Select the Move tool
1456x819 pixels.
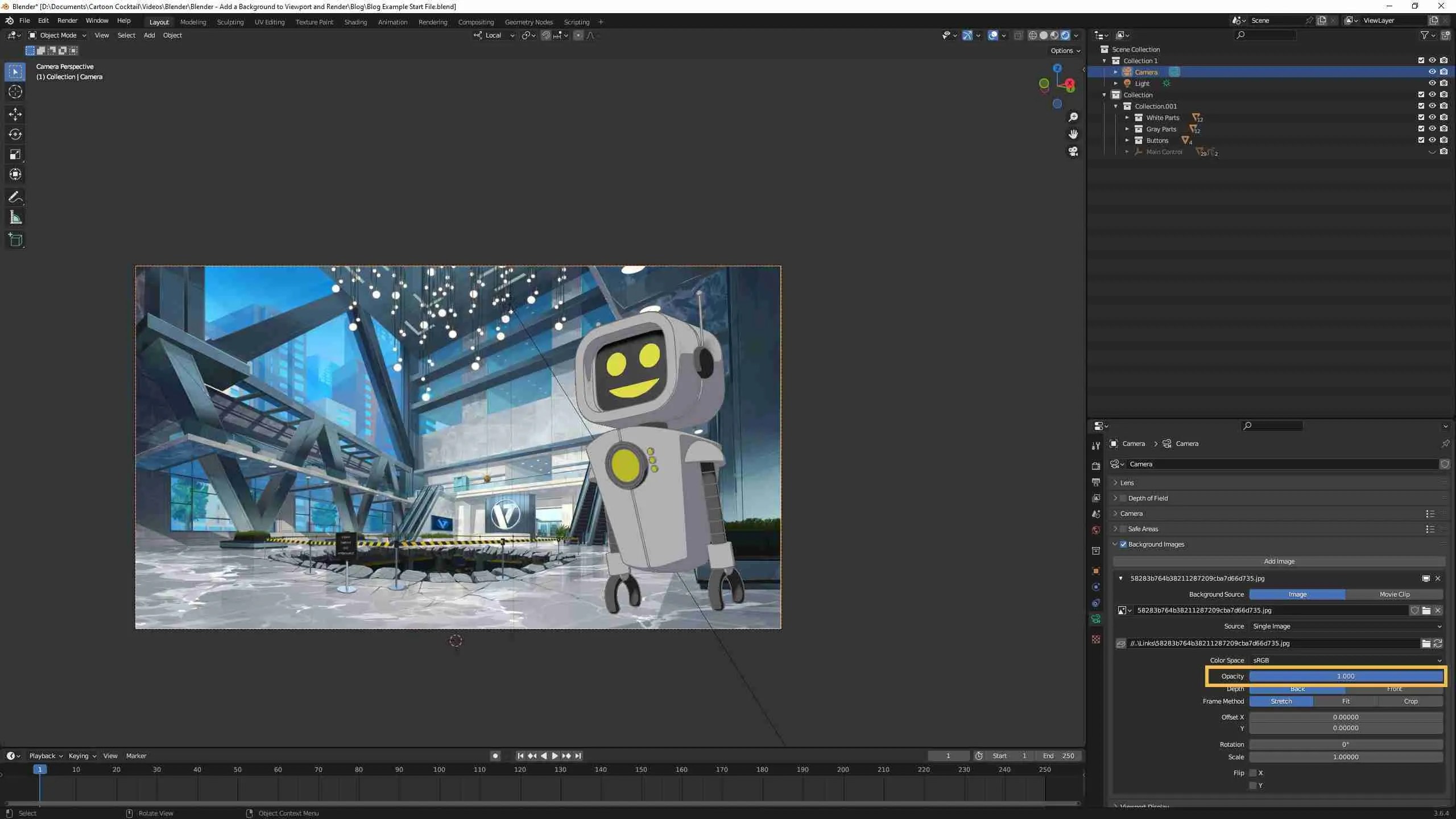[x=15, y=114]
